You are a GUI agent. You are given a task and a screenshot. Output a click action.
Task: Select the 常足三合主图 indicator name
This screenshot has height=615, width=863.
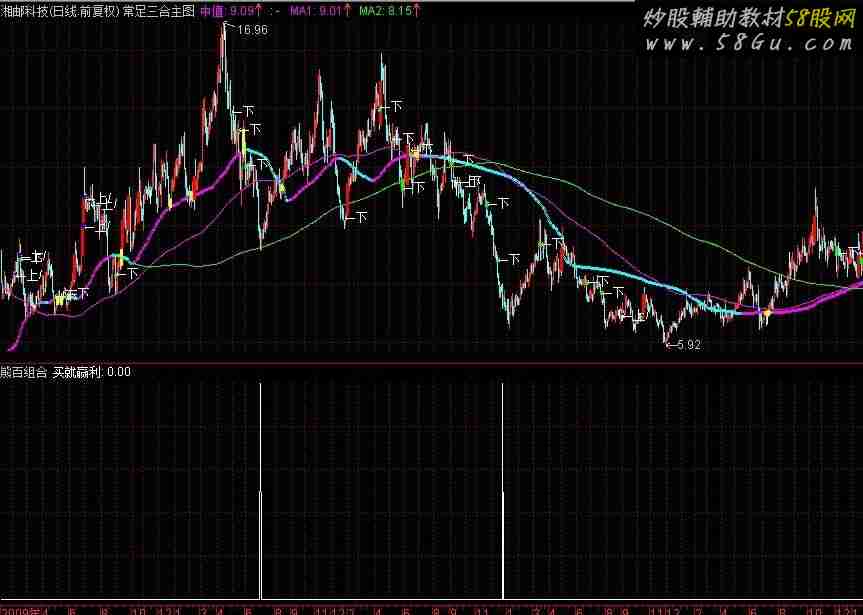tap(158, 10)
